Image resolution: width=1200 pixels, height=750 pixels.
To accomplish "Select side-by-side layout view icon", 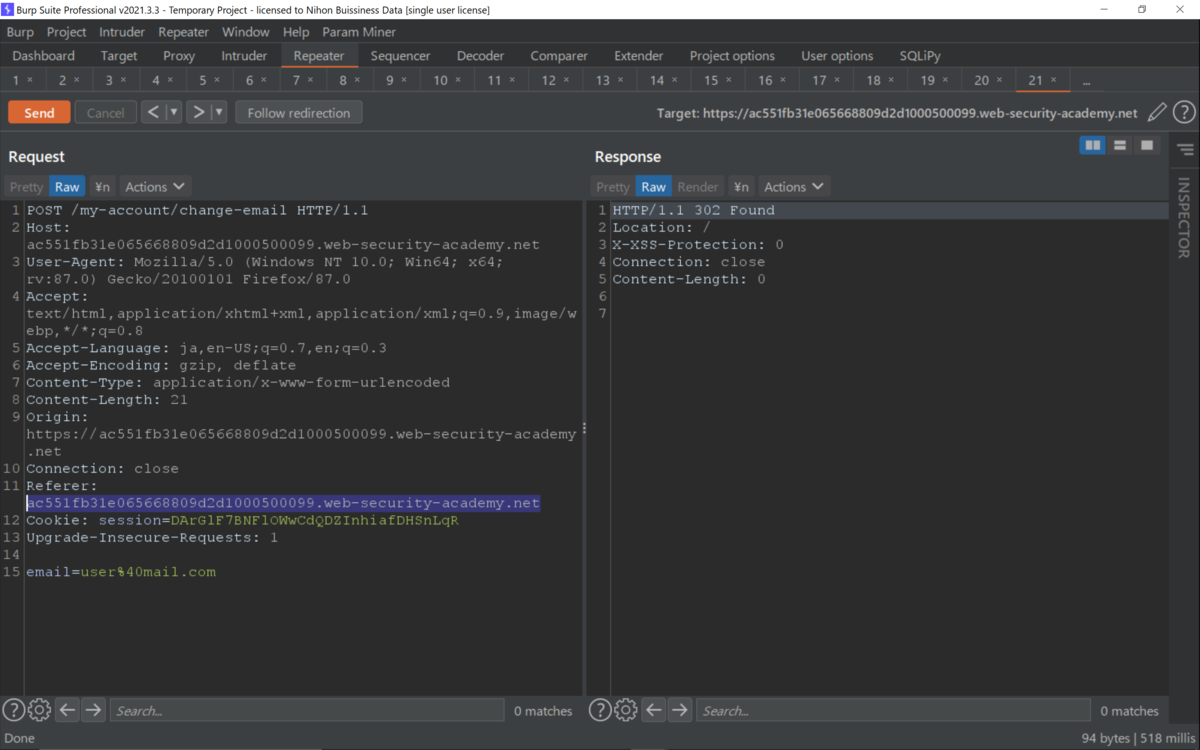I will tap(1093, 146).
